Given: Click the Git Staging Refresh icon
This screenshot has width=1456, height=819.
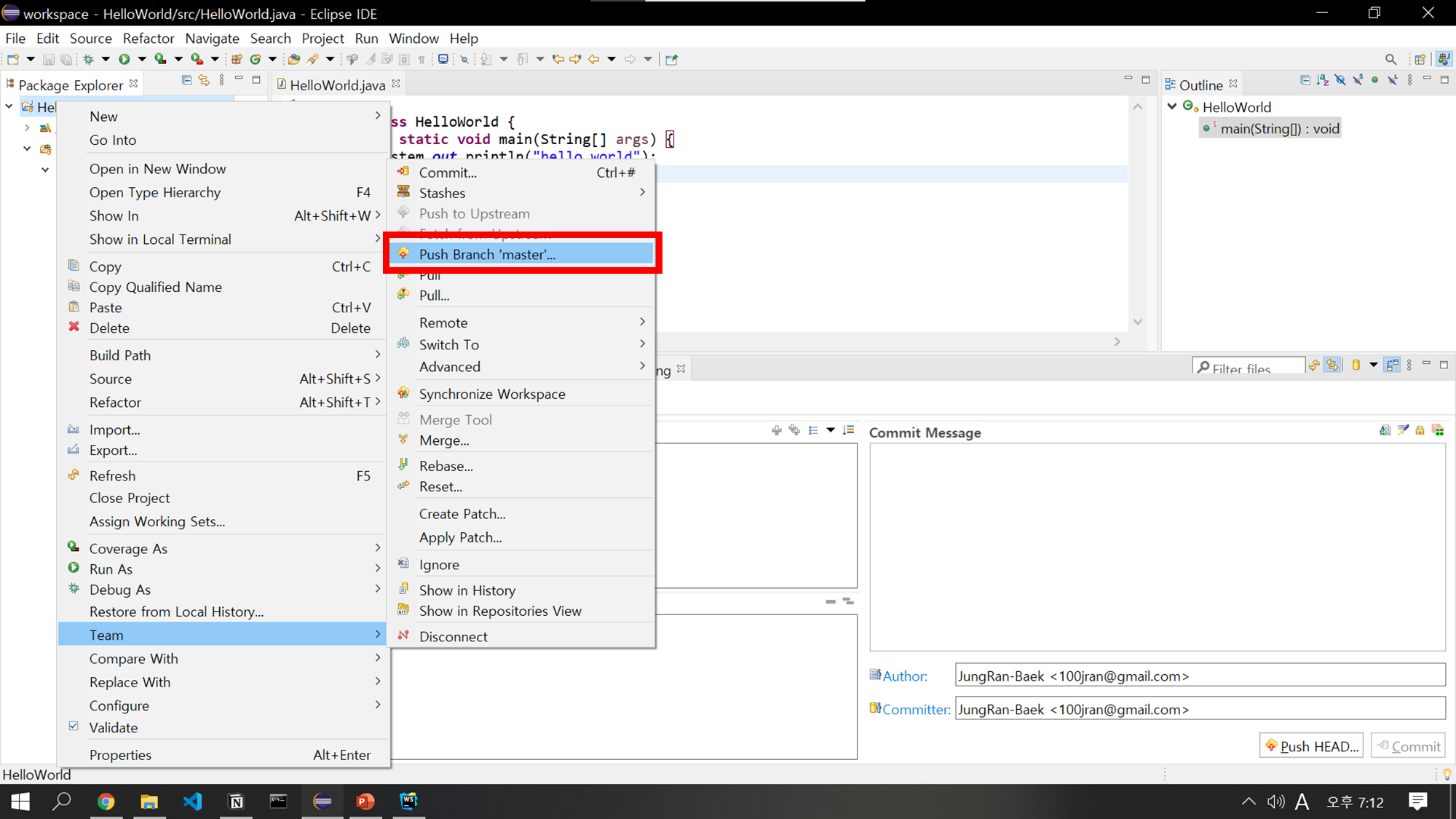Looking at the screenshot, I should [1313, 365].
